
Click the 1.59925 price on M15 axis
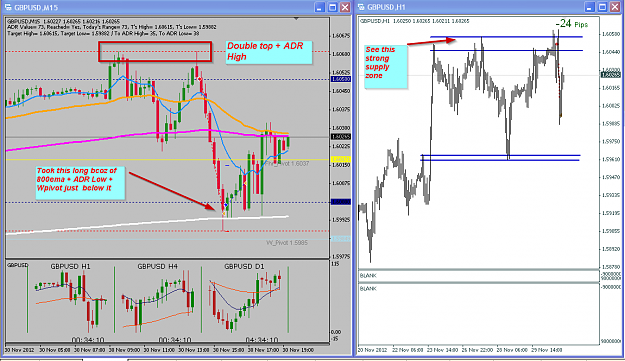(341, 220)
